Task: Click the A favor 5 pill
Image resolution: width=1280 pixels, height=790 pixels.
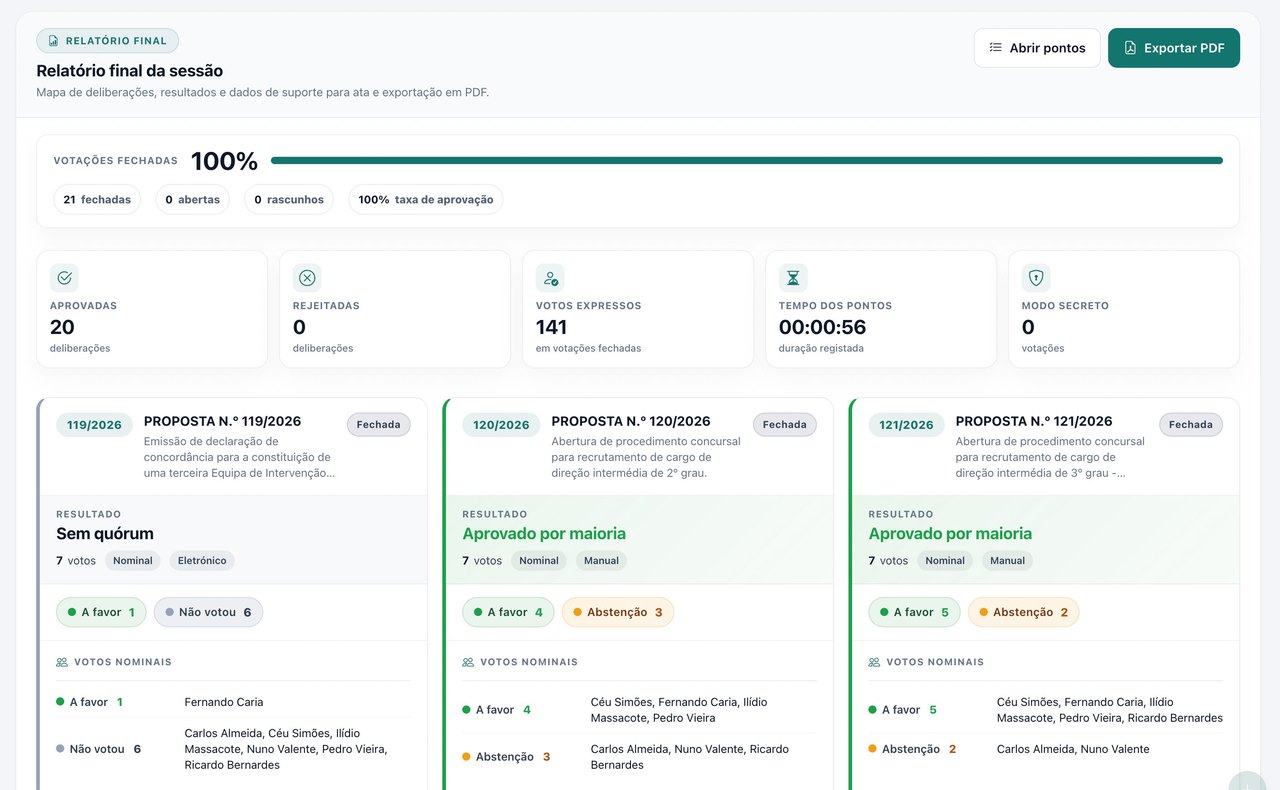Action: 914,612
